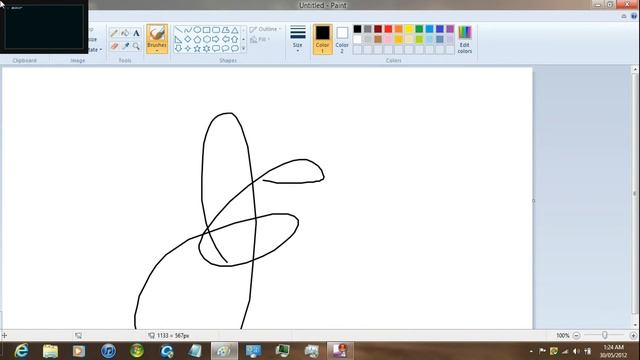This screenshot has height=360, width=640.
Task: Show hidden tray icons arrow
Action: pyautogui.click(x=531, y=351)
